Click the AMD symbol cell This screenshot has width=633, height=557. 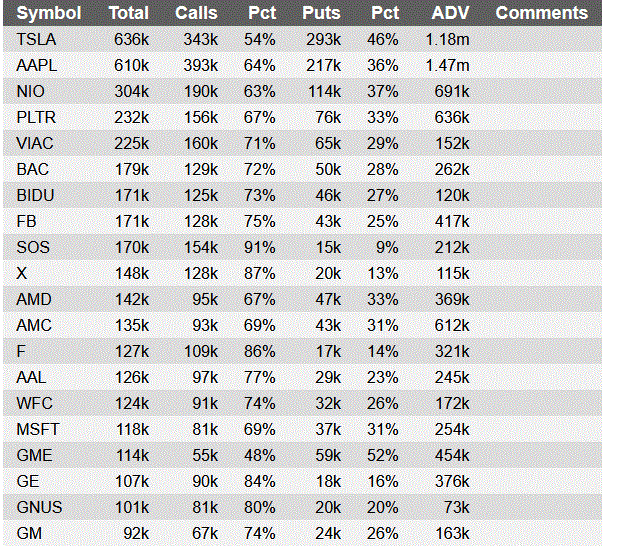[33, 299]
